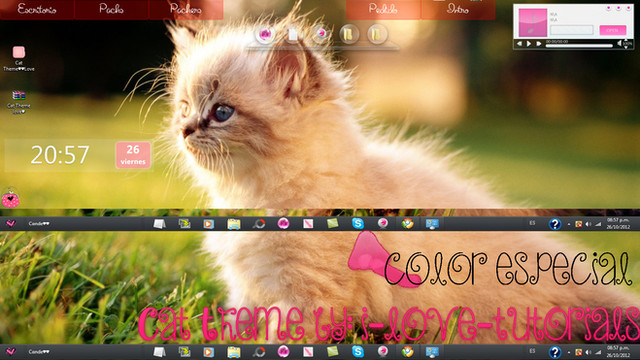640x360 pixels.
Task: Click the music player seek bar
Action: (579, 46)
